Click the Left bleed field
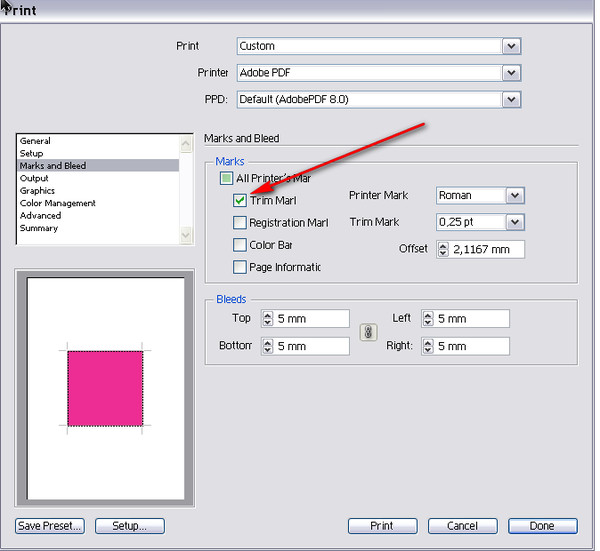The image size is (600, 551). [472, 318]
